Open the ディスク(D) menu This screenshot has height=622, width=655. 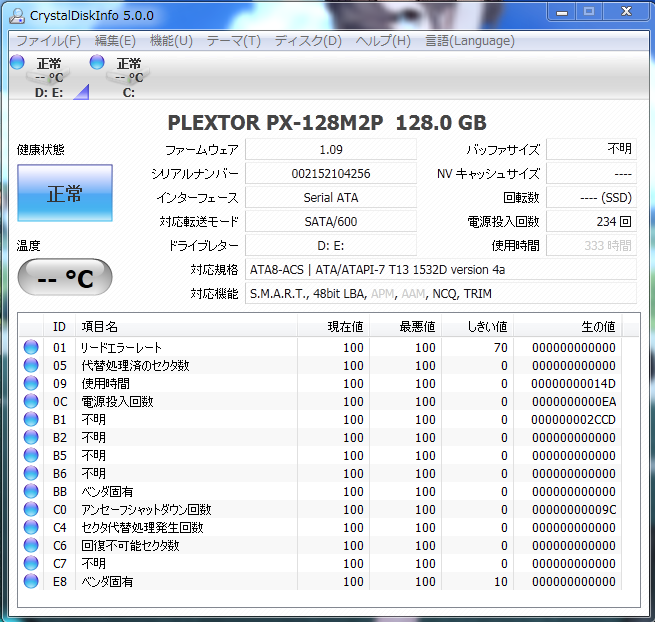pyautogui.click(x=308, y=41)
